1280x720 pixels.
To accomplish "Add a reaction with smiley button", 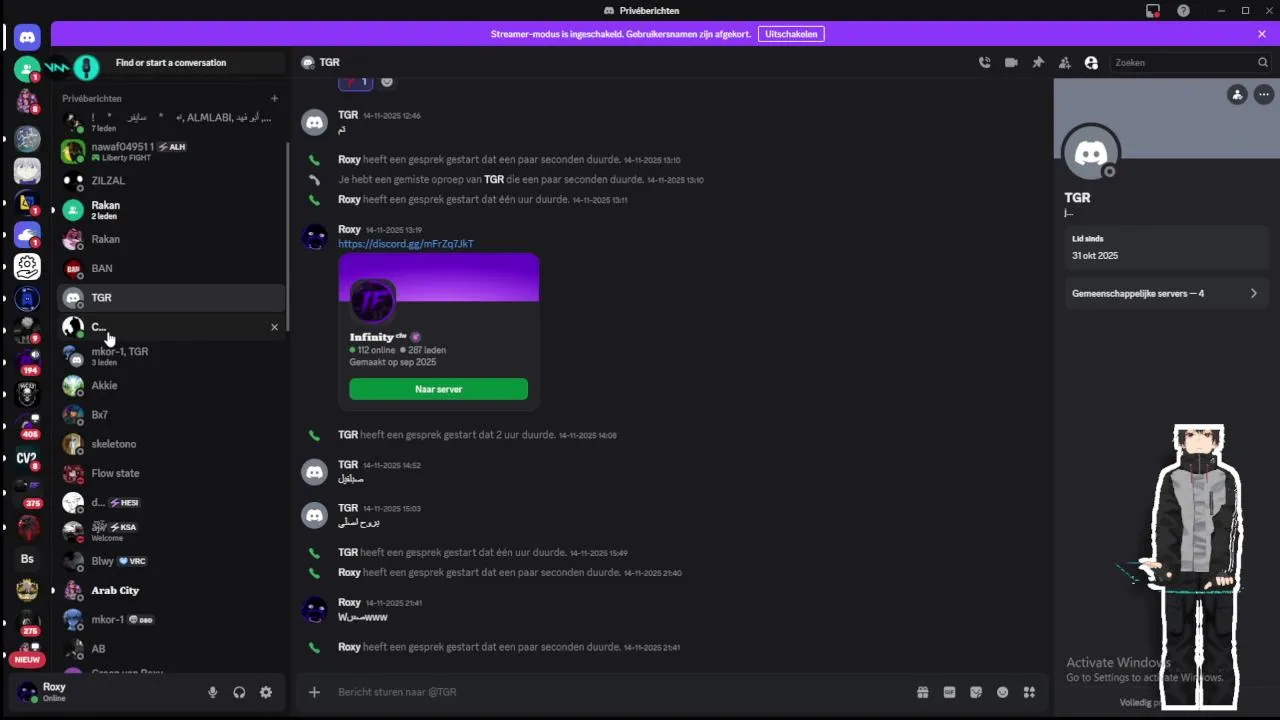I will click(387, 82).
